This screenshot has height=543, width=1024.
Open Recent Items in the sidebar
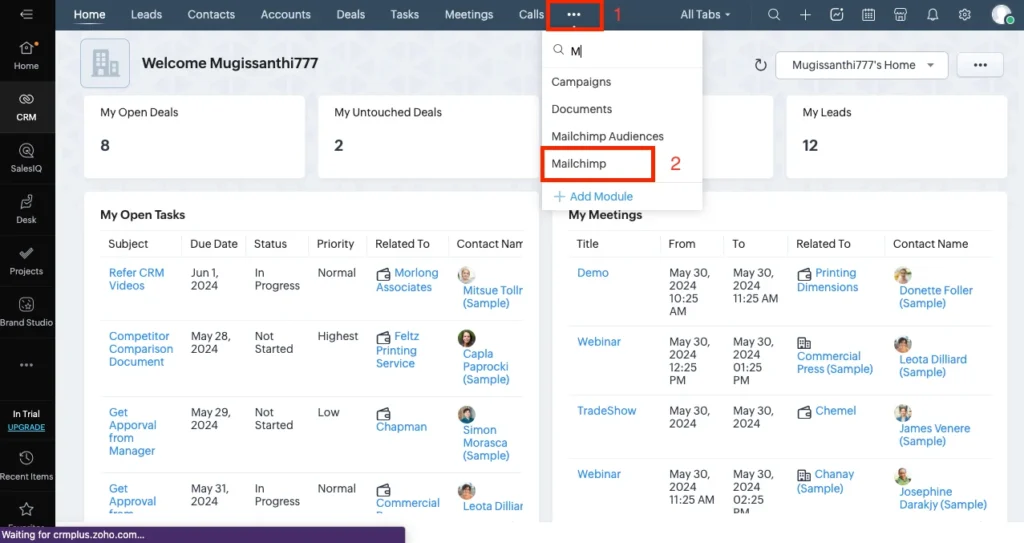pos(26,465)
